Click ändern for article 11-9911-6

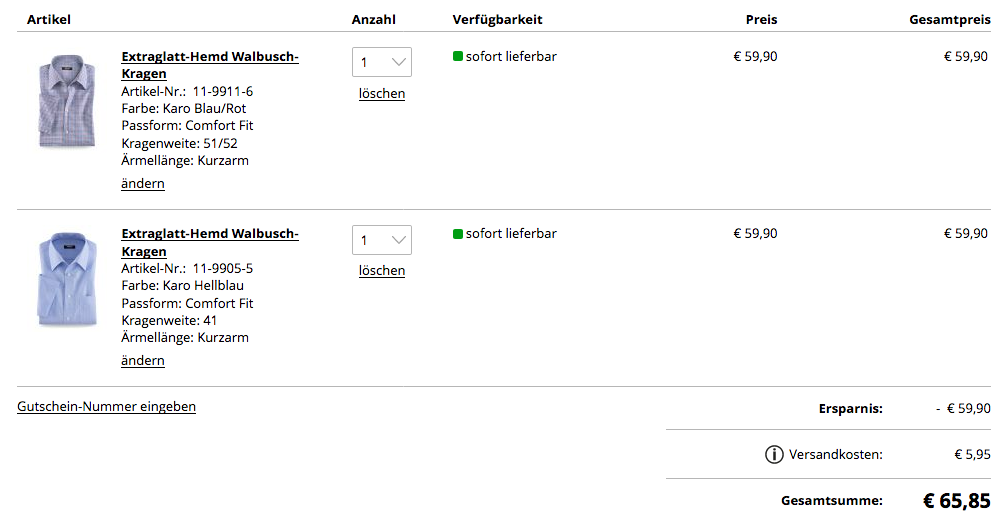tap(143, 184)
